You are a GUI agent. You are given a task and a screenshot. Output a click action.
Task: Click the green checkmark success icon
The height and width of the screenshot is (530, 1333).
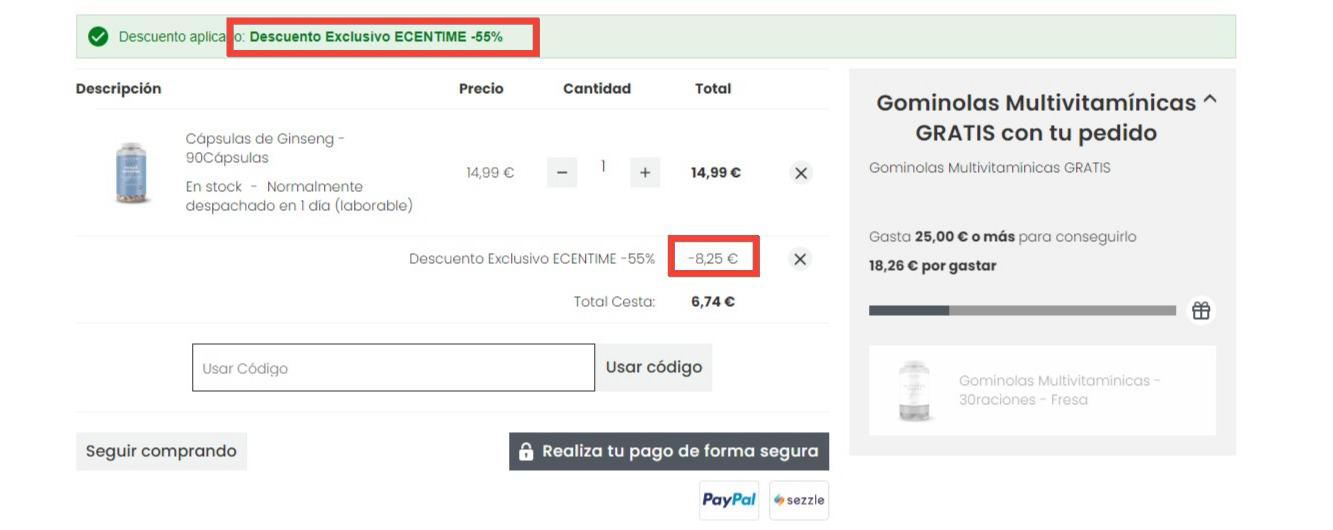pos(97,37)
